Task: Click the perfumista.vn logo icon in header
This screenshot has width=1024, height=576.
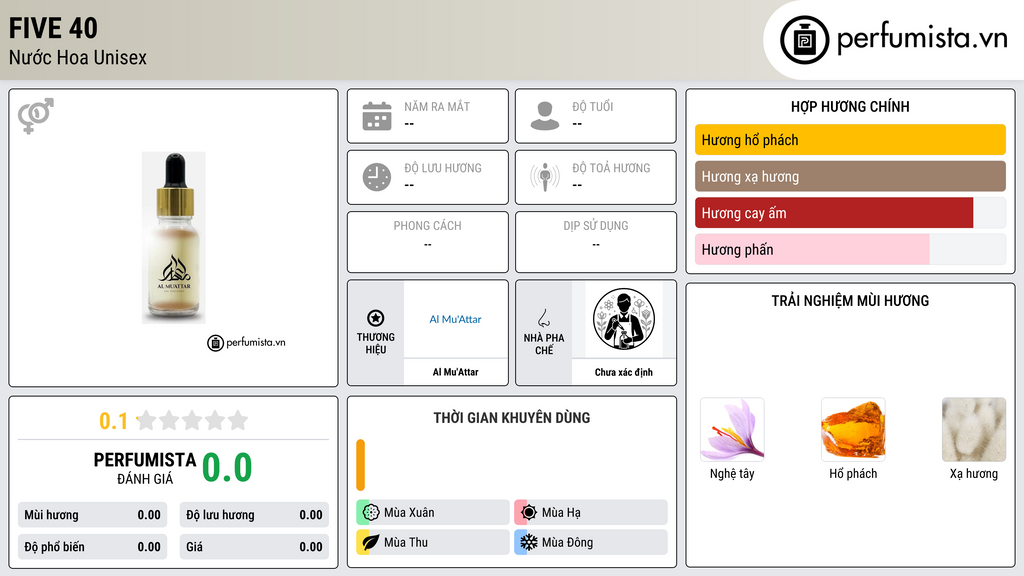Action: pyautogui.click(x=804, y=40)
